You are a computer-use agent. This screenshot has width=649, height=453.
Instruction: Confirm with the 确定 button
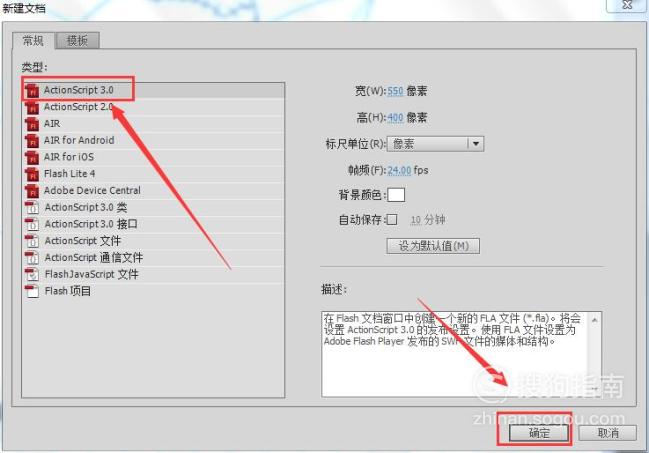pyautogui.click(x=539, y=433)
